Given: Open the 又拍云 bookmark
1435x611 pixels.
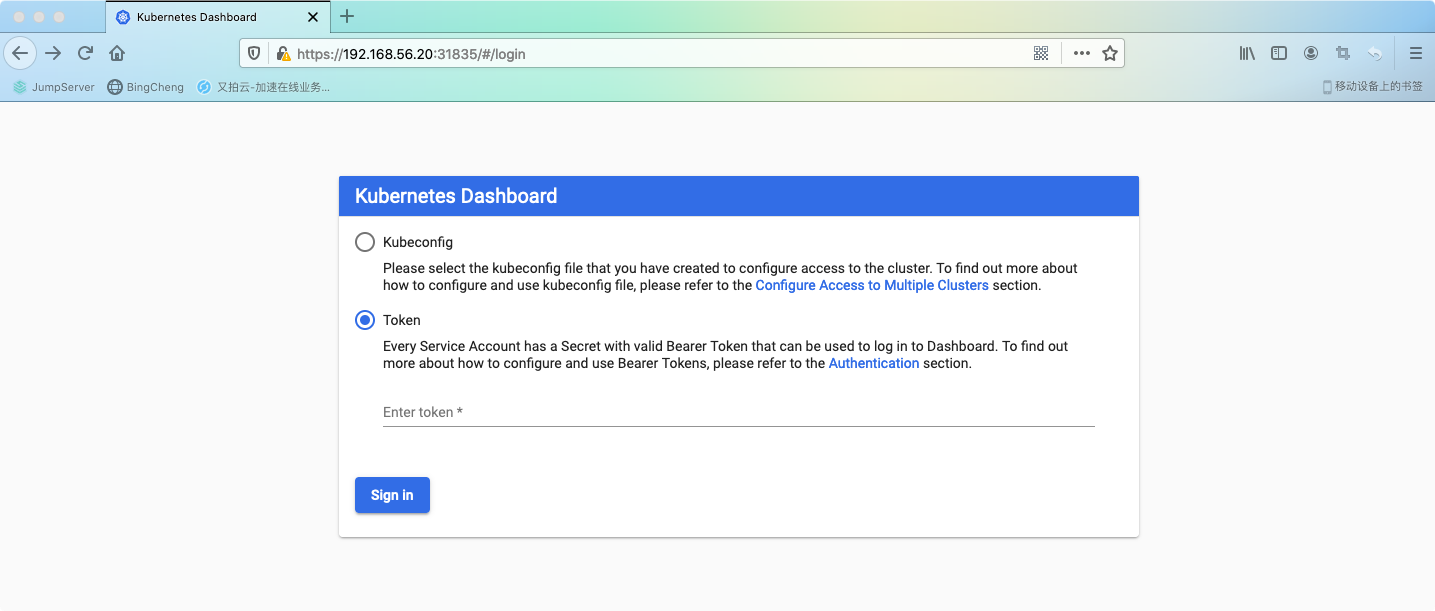Looking at the screenshot, I should point(263,87).
